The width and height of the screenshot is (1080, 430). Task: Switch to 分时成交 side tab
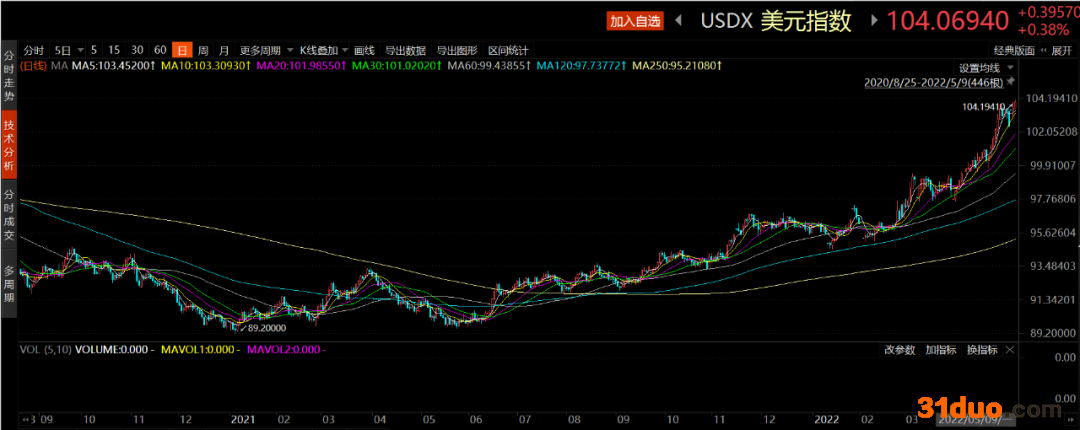click(x=9, y=214)
